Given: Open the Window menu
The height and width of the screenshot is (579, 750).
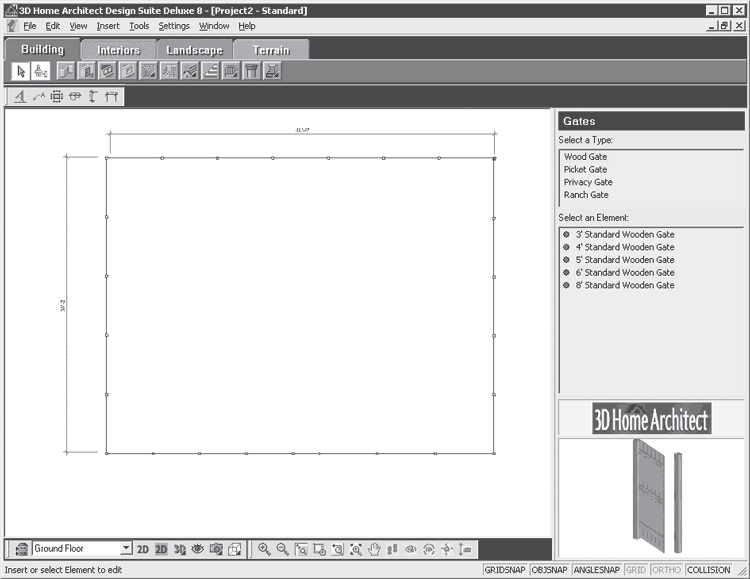Looking at the screenshot, I should point(214,26).
